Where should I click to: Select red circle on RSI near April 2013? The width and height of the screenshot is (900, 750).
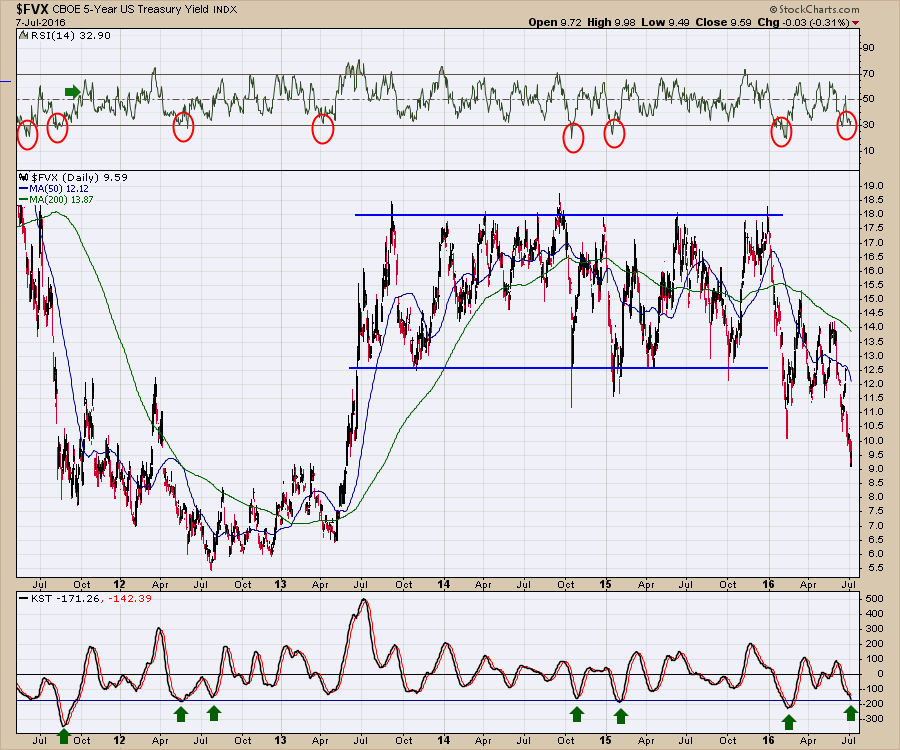click(322, 128)
